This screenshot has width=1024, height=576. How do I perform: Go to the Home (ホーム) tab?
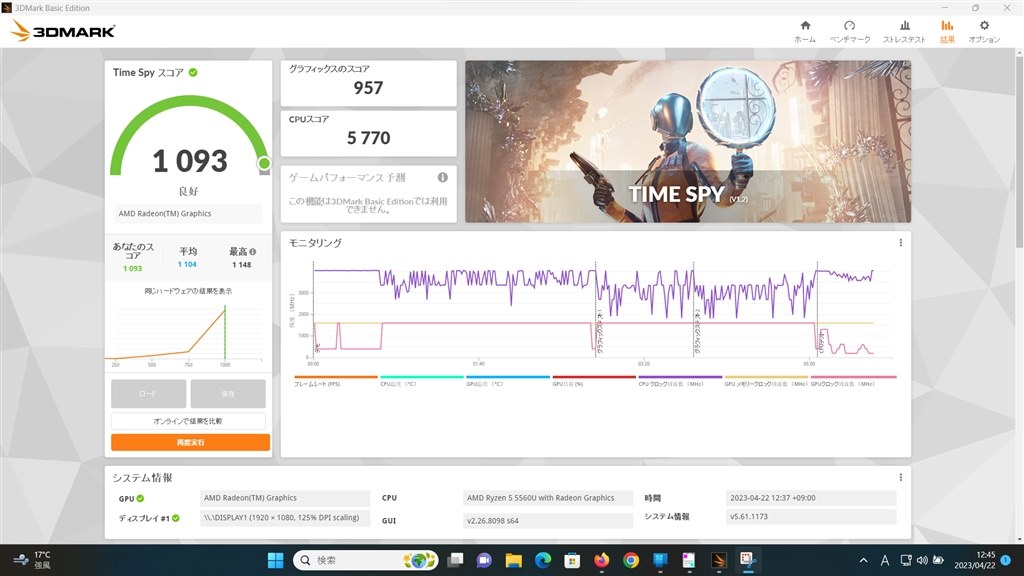[x=805, y=31]
